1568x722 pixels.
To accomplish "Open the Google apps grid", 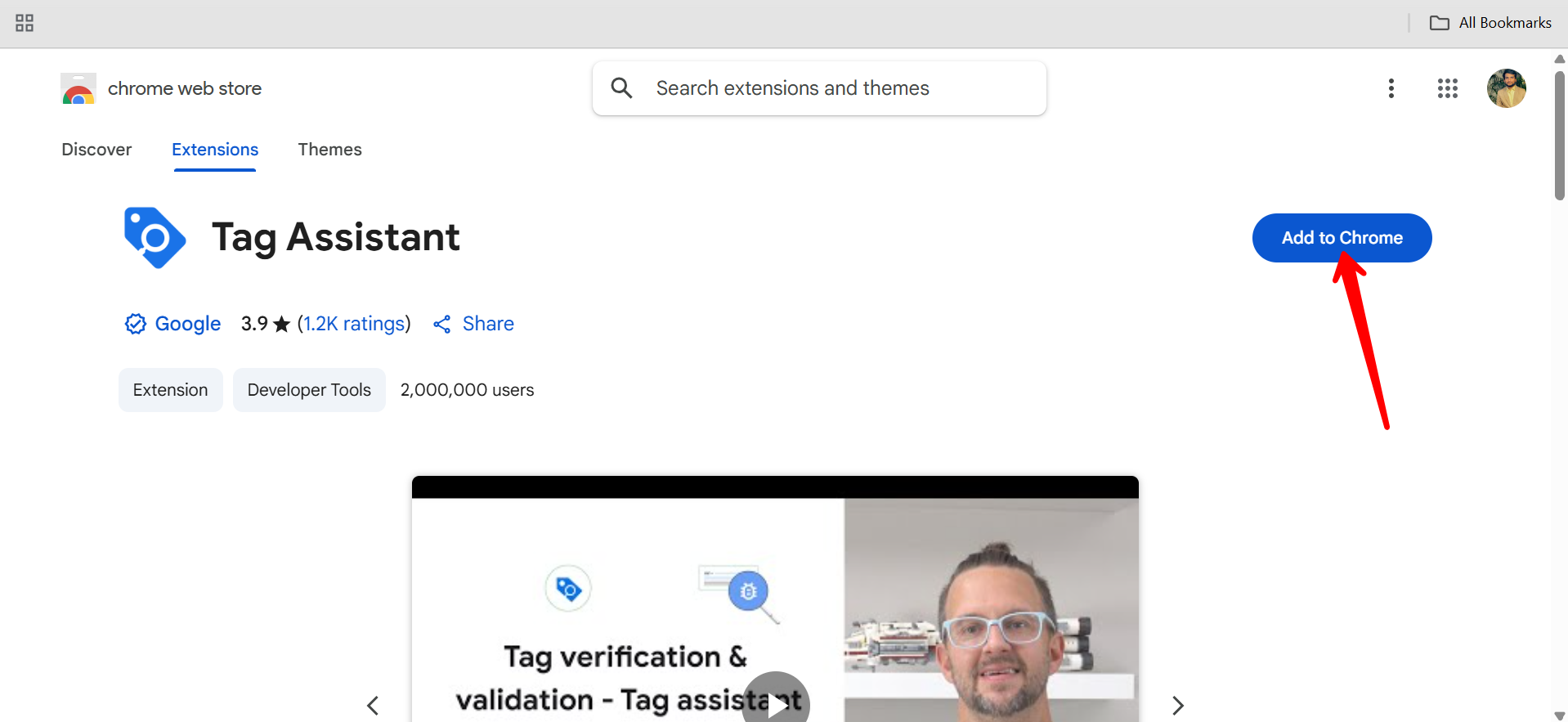I will 1447,88.
